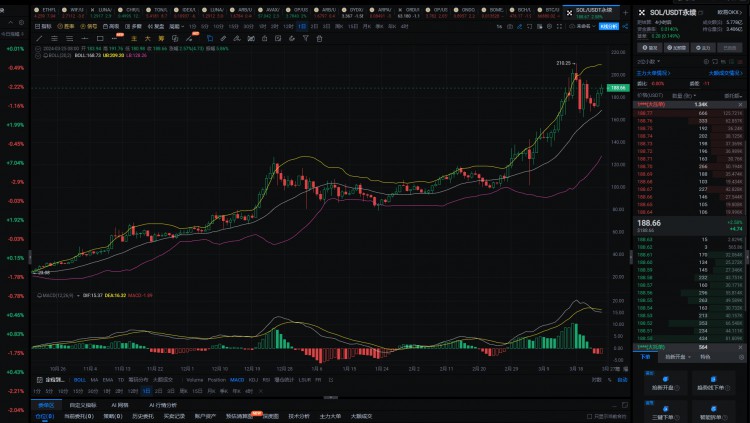
Task: Select the ruler measurement tool
Action: pyautogui.click(x=223, y=38)
